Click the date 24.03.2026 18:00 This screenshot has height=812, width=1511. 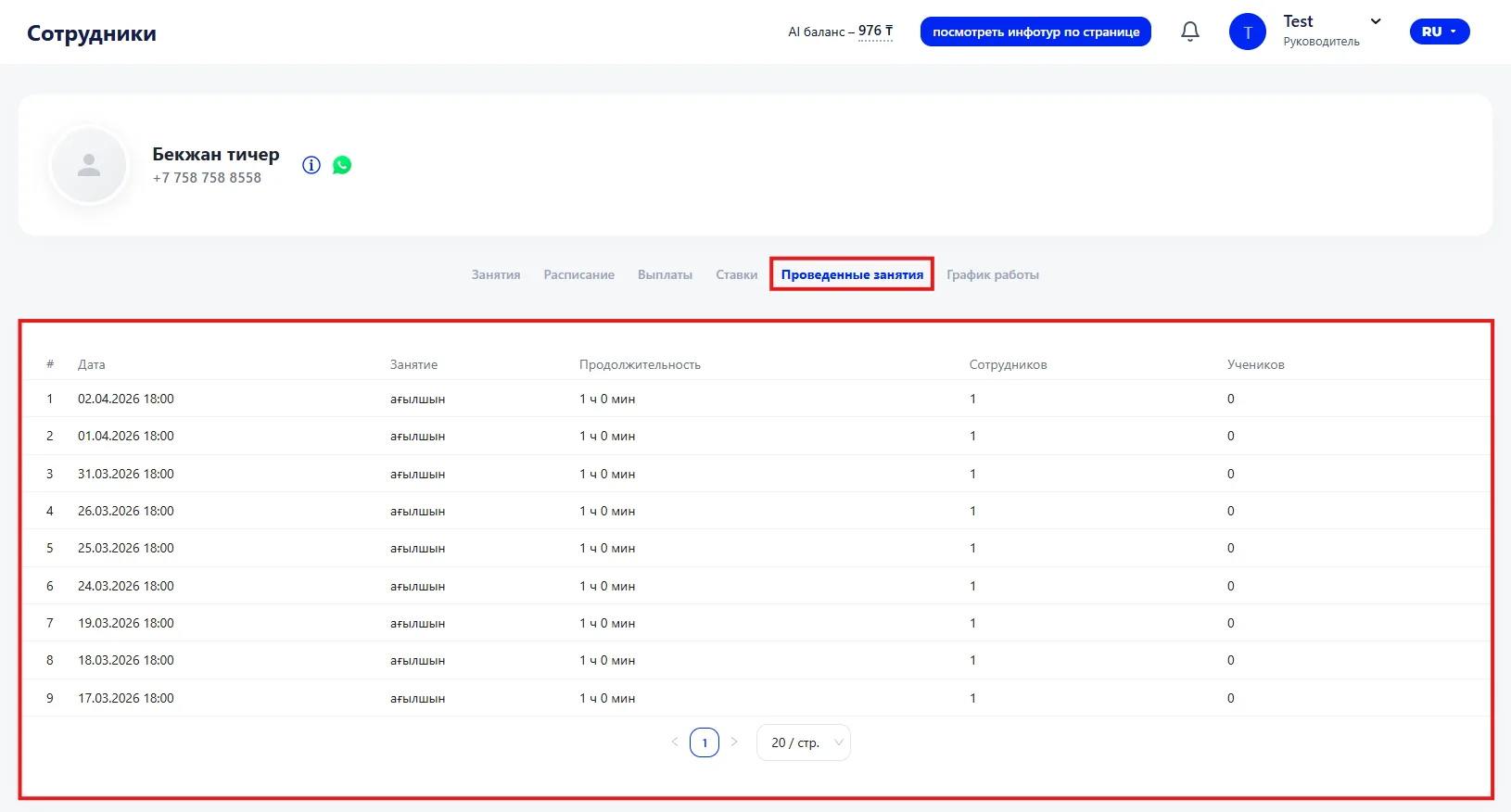coord(126,586)
